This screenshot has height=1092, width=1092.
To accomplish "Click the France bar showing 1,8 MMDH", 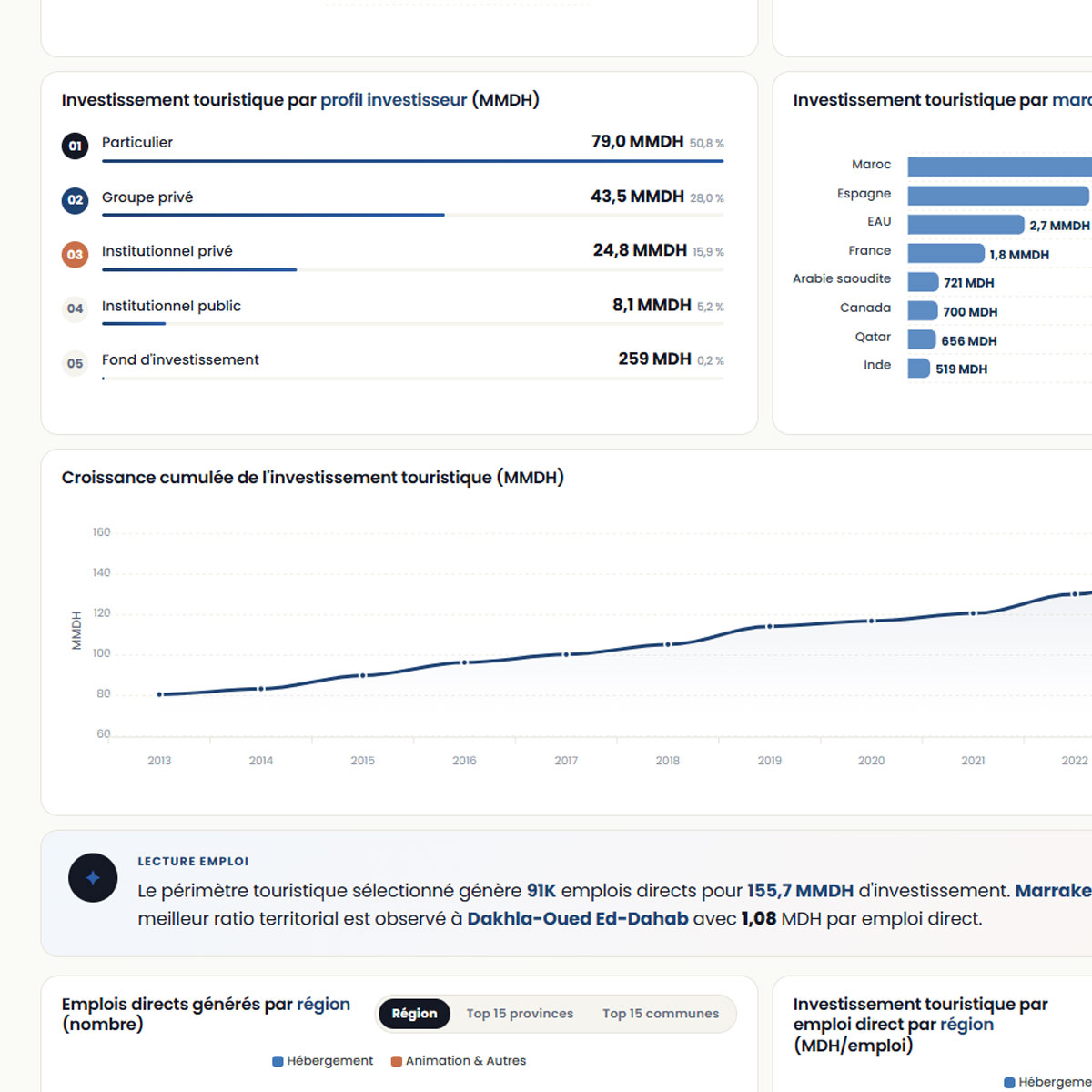I will click(x=945, y=254).
